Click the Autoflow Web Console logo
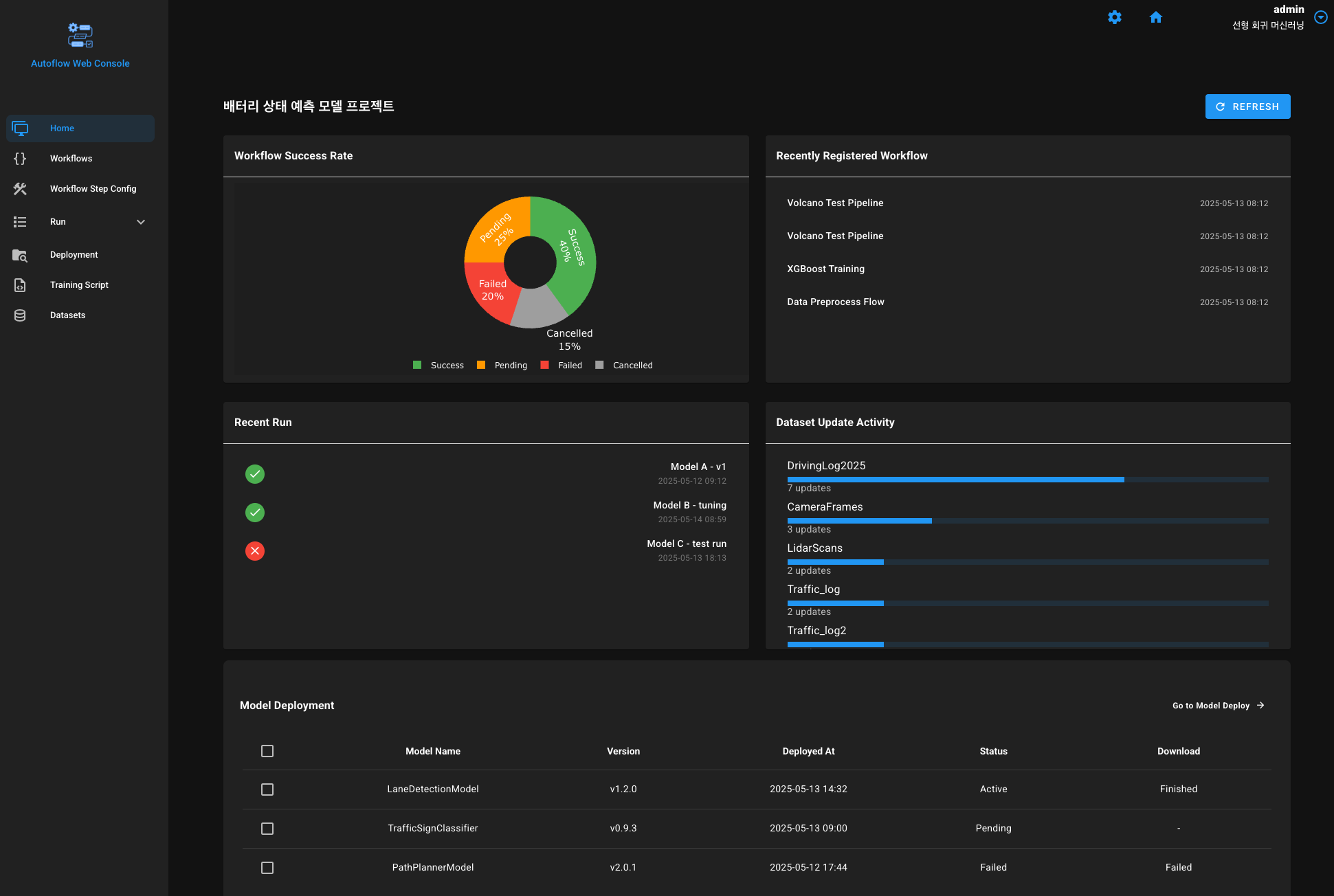 coord(80,35)
